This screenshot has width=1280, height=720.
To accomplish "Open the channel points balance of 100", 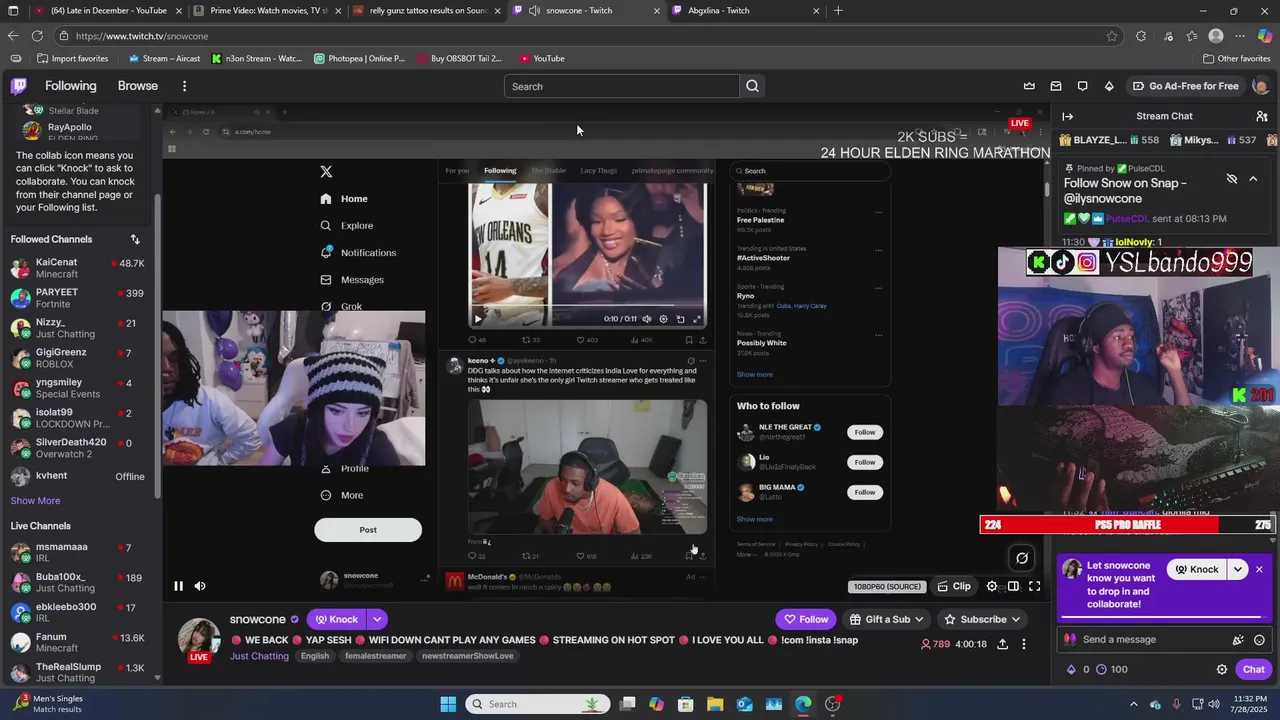I will coord(1112,669).
